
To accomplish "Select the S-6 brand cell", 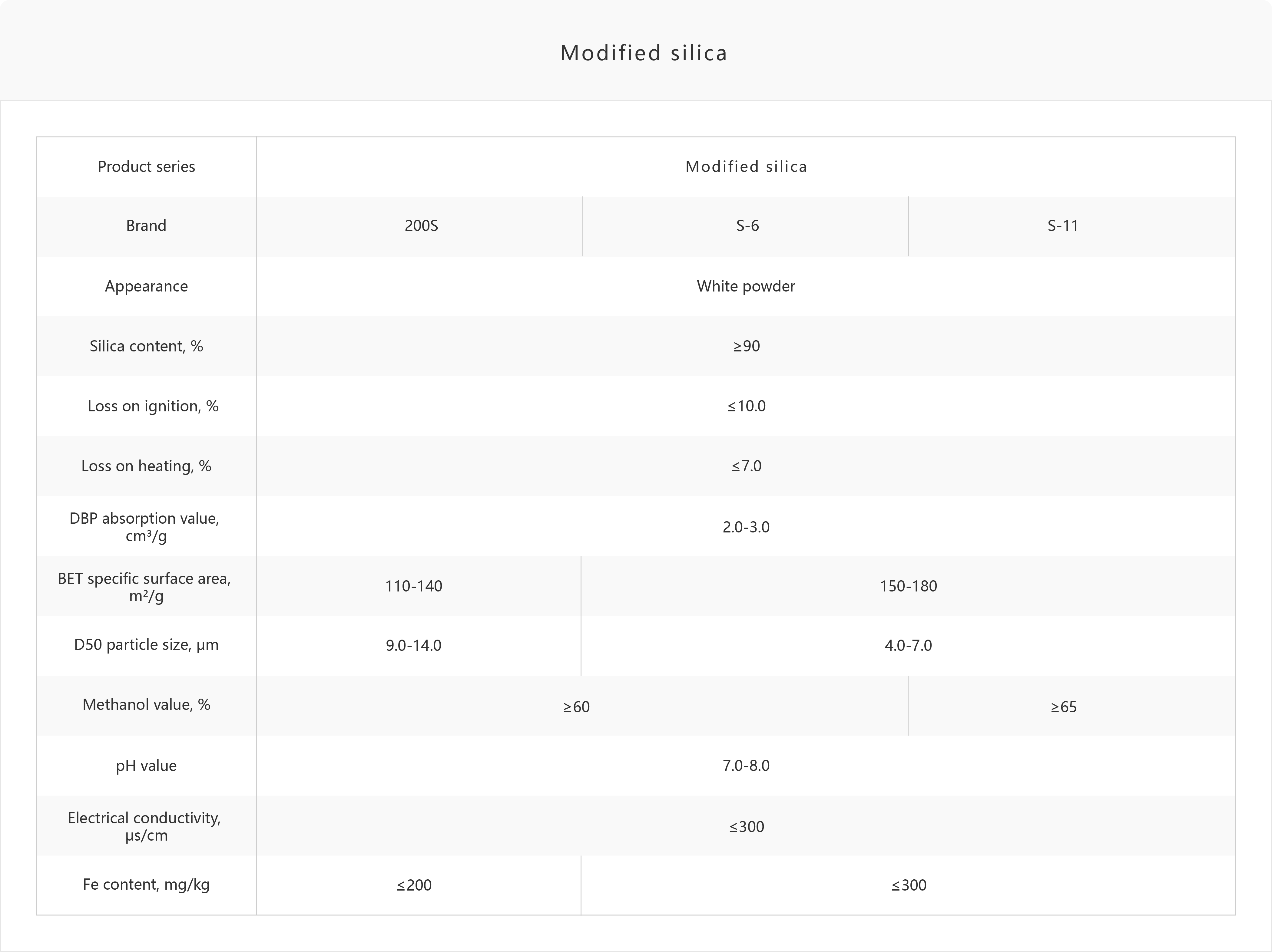I will (x=746, y=226).
